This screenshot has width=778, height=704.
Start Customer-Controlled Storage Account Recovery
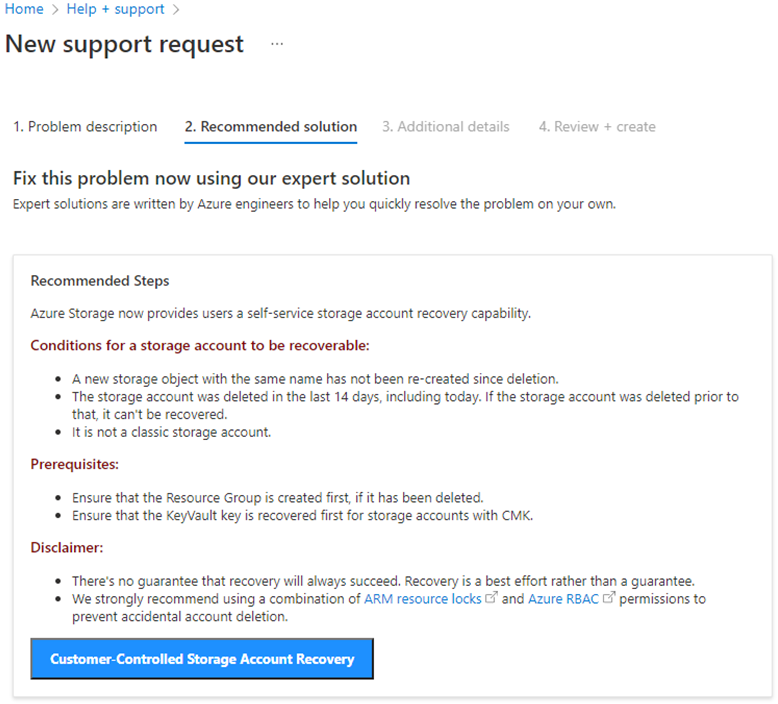[202, 659]
